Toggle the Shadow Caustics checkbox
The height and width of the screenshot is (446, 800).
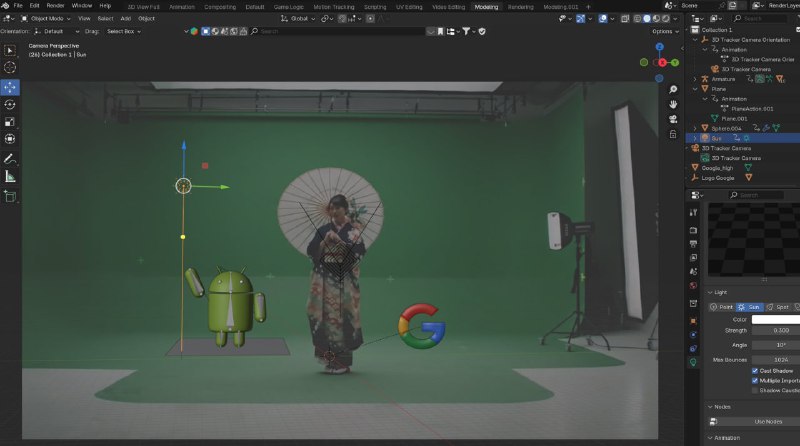755,390
